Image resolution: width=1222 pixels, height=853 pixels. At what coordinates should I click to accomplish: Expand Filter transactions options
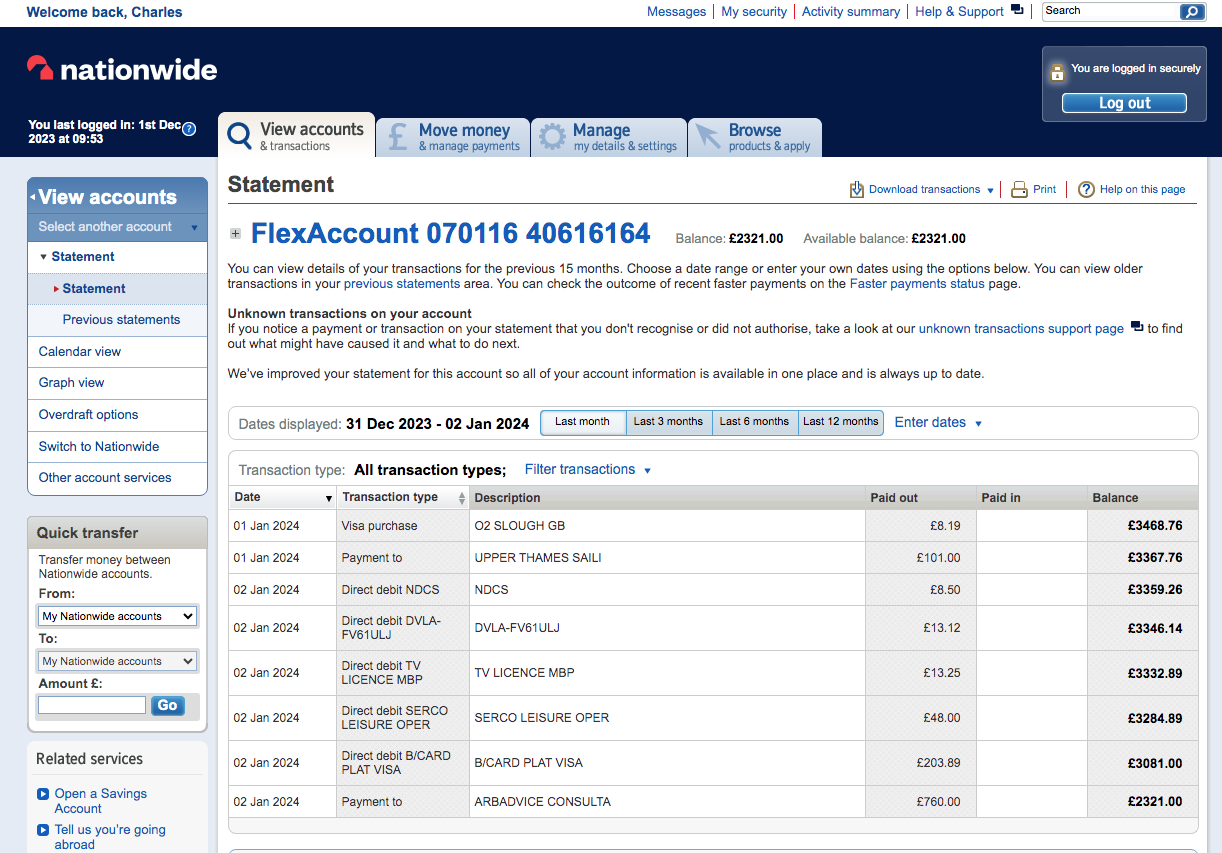pyautogui.click(x=588, y=469)
